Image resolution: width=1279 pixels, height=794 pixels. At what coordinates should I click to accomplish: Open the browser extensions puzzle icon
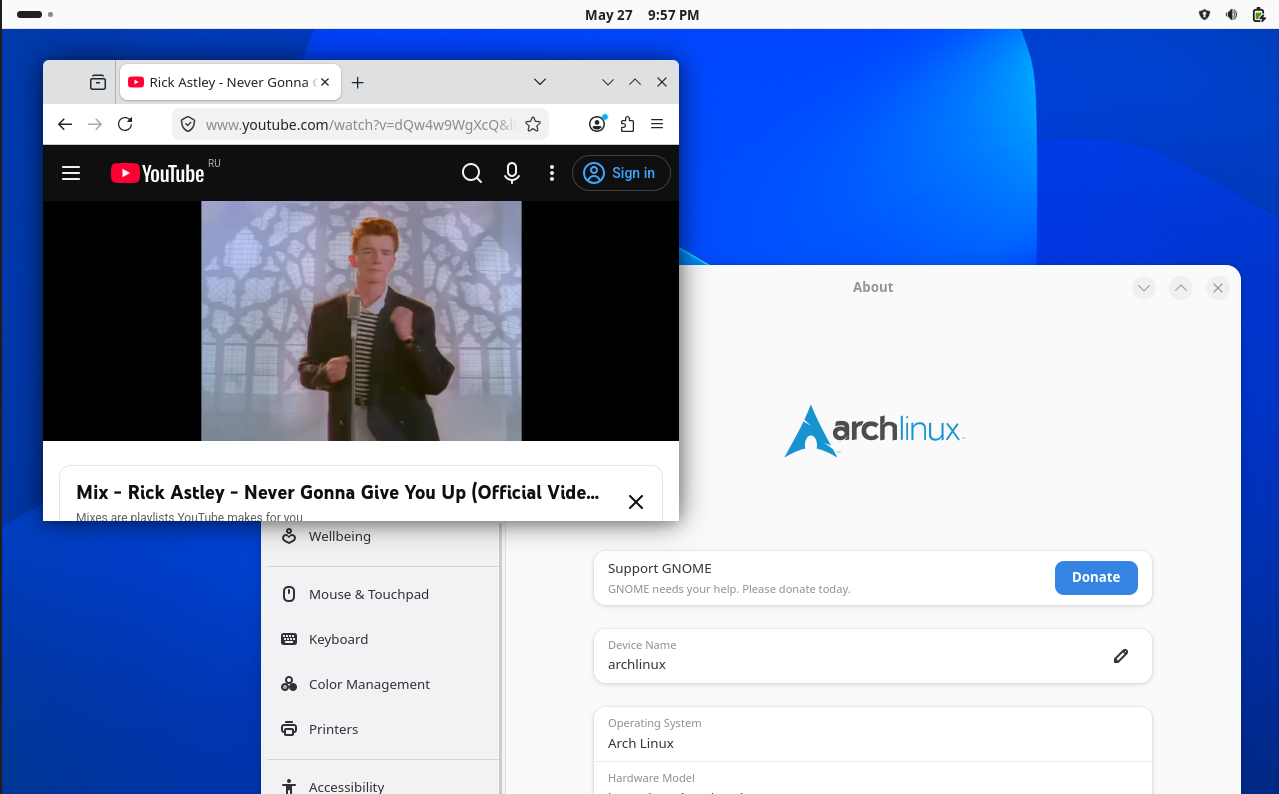(x=627, y=124)
